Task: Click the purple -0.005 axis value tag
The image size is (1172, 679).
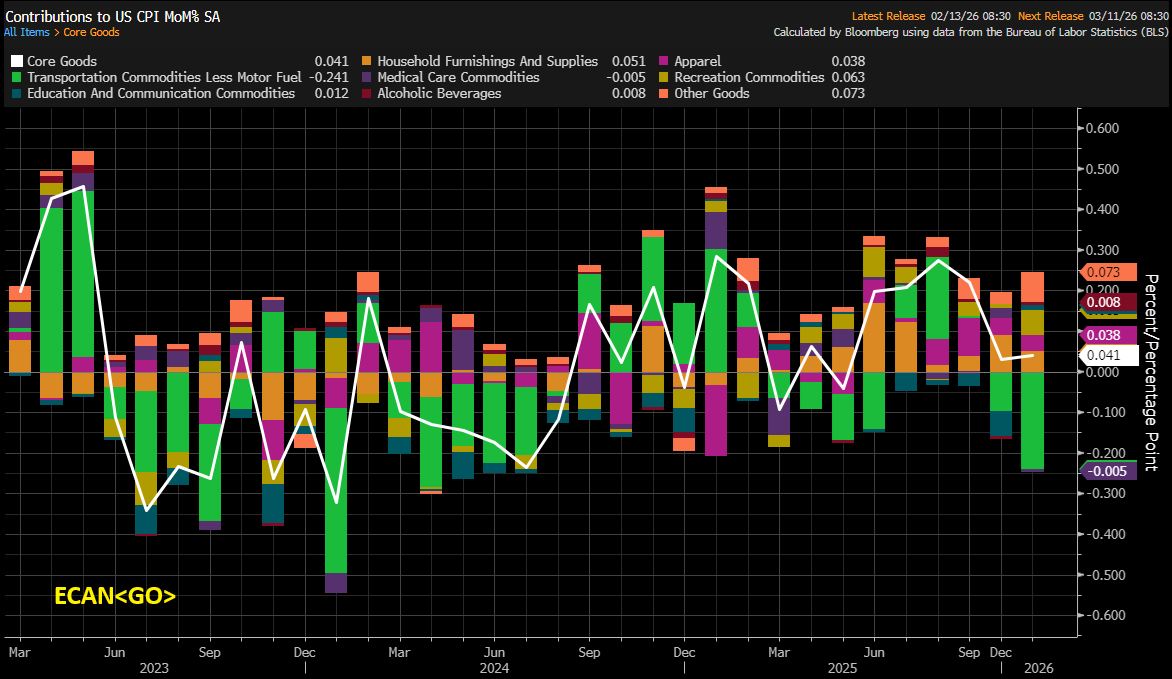Action: click(x=1109, y=471)
